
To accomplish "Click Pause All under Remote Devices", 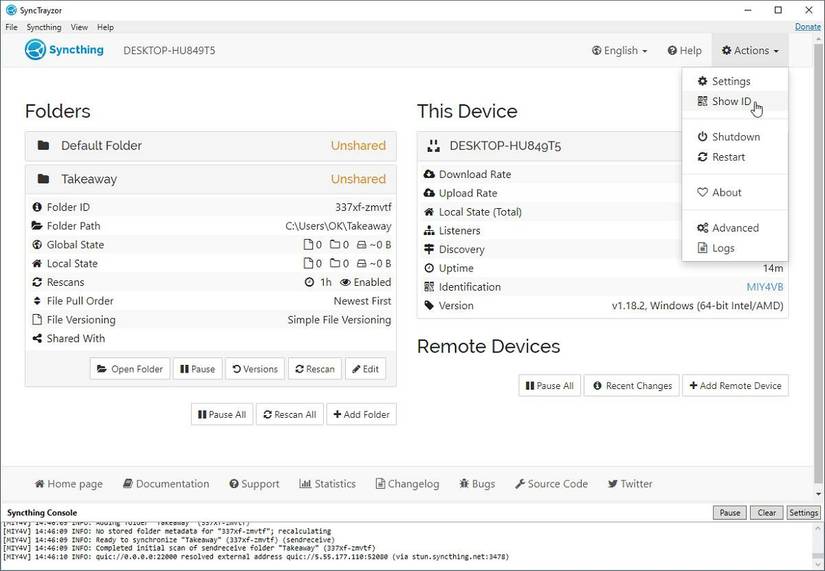I will pyautogui.click(x=550, y=386).
